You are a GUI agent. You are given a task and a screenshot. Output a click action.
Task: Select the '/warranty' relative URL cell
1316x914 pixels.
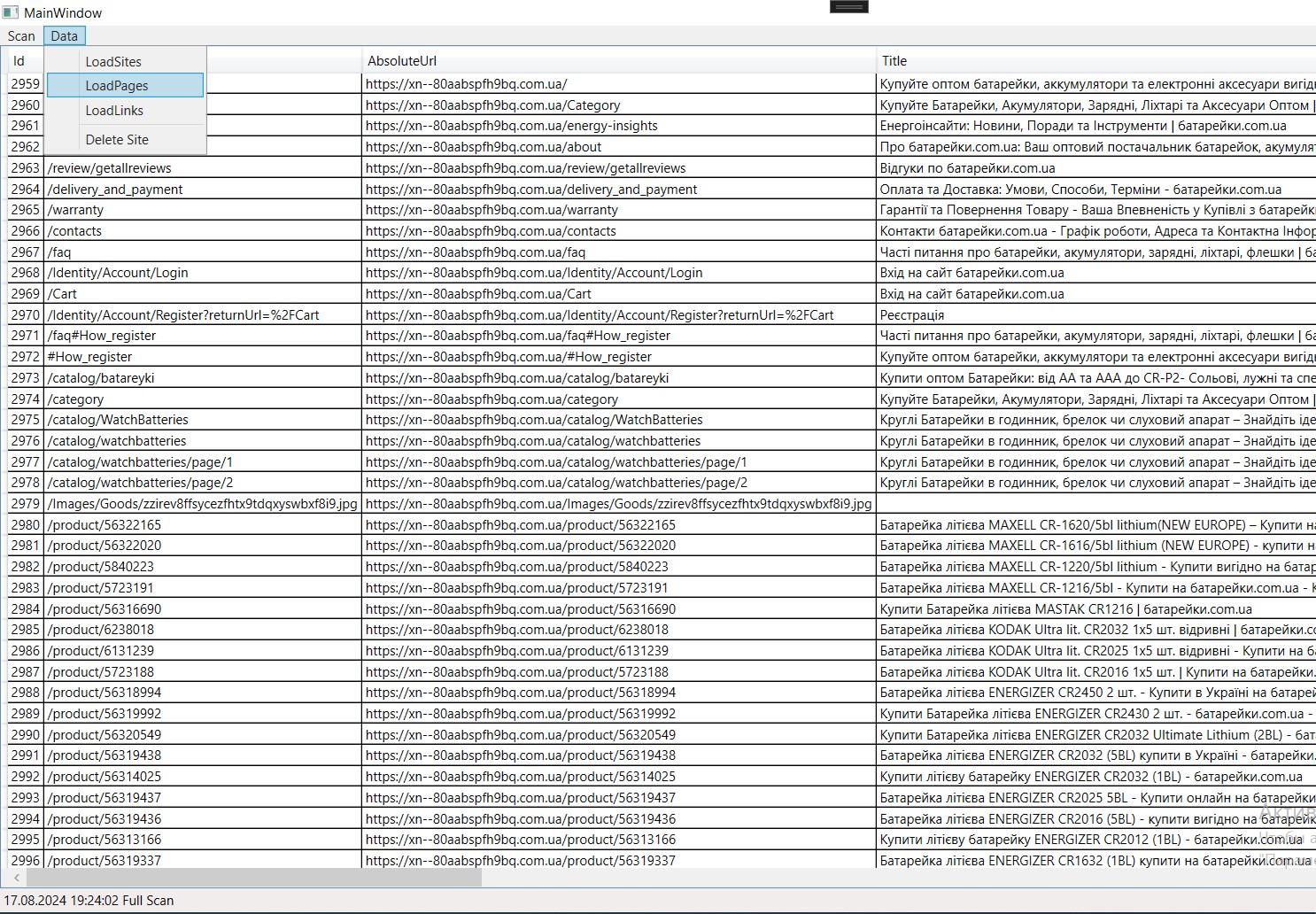click(203, 210)
